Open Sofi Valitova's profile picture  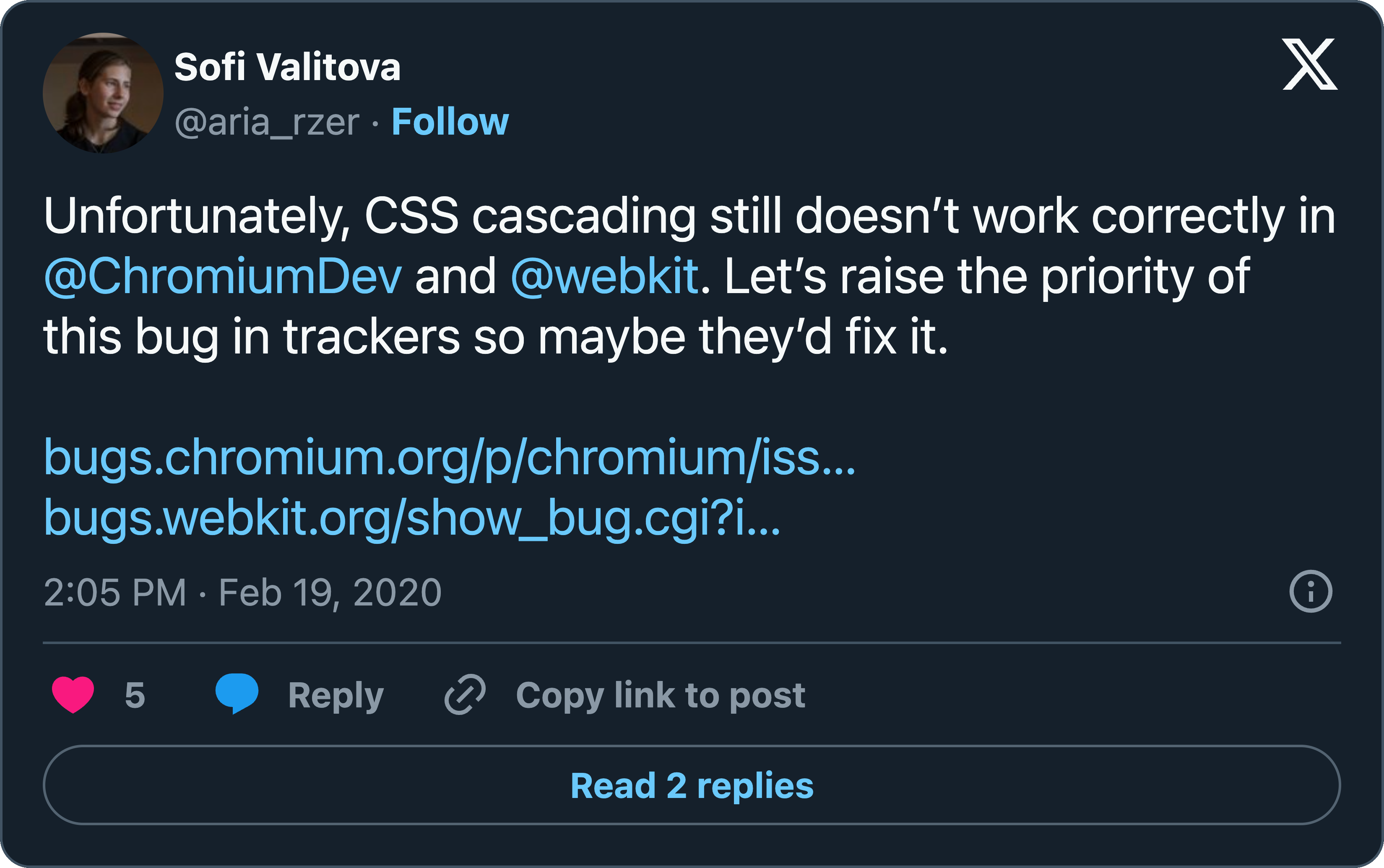point(103,93)
